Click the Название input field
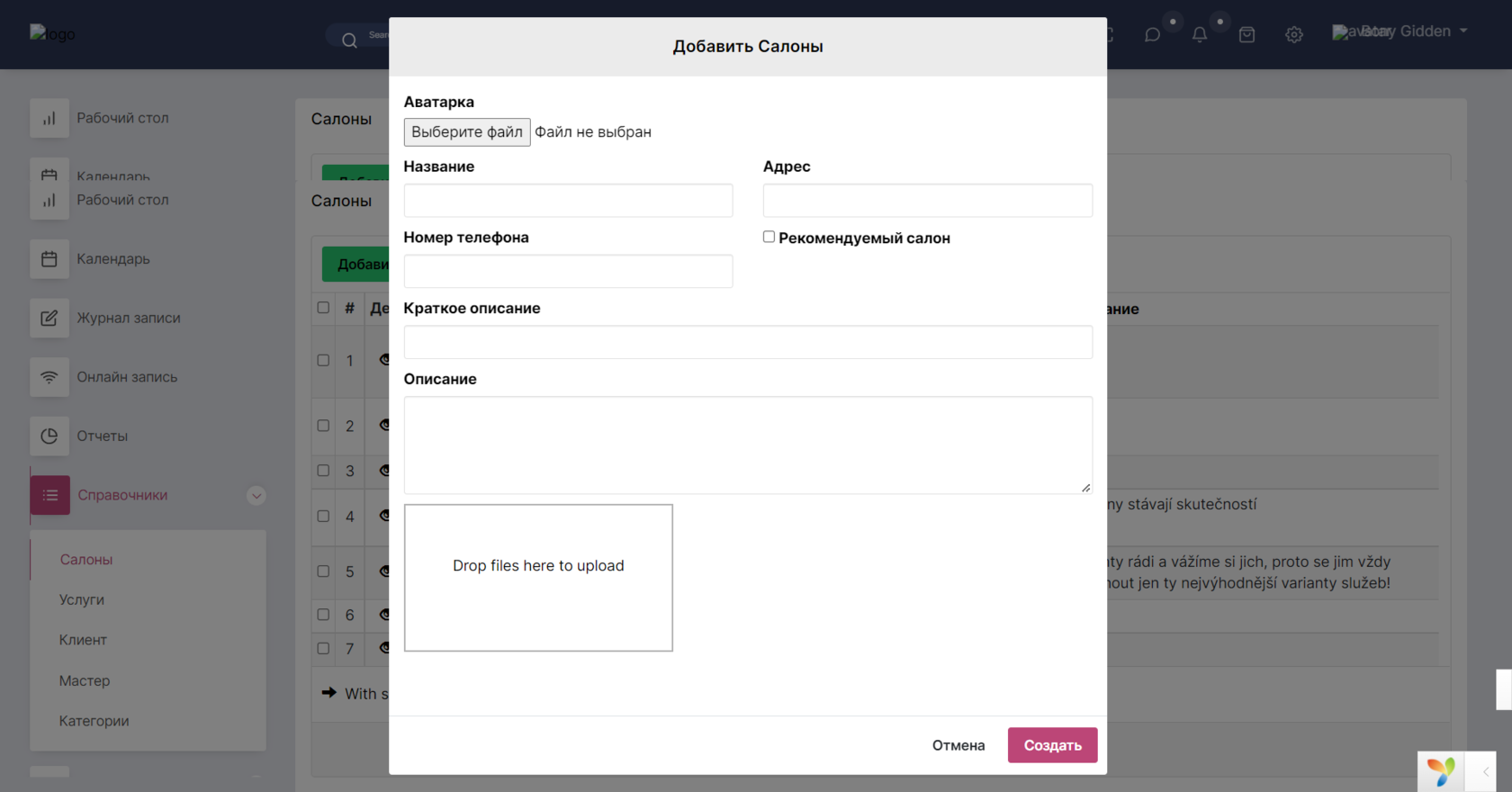Viewport: 1512px width, 792px height. pyautogui.click(x=568, y=201)
